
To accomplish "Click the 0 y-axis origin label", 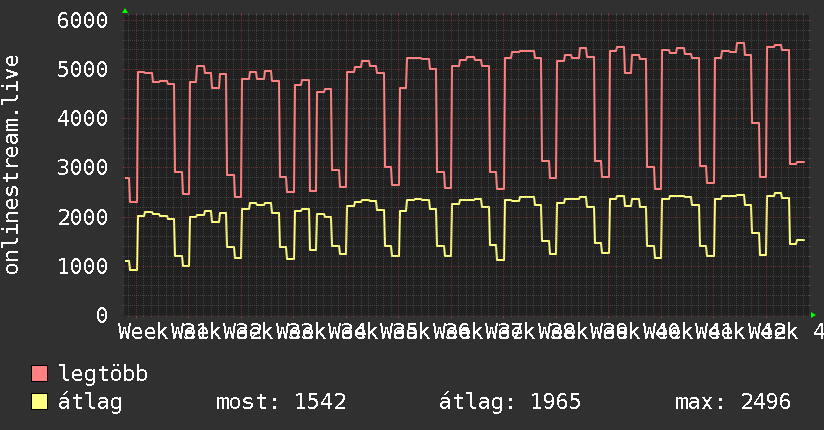I will [x=101, y=315].
